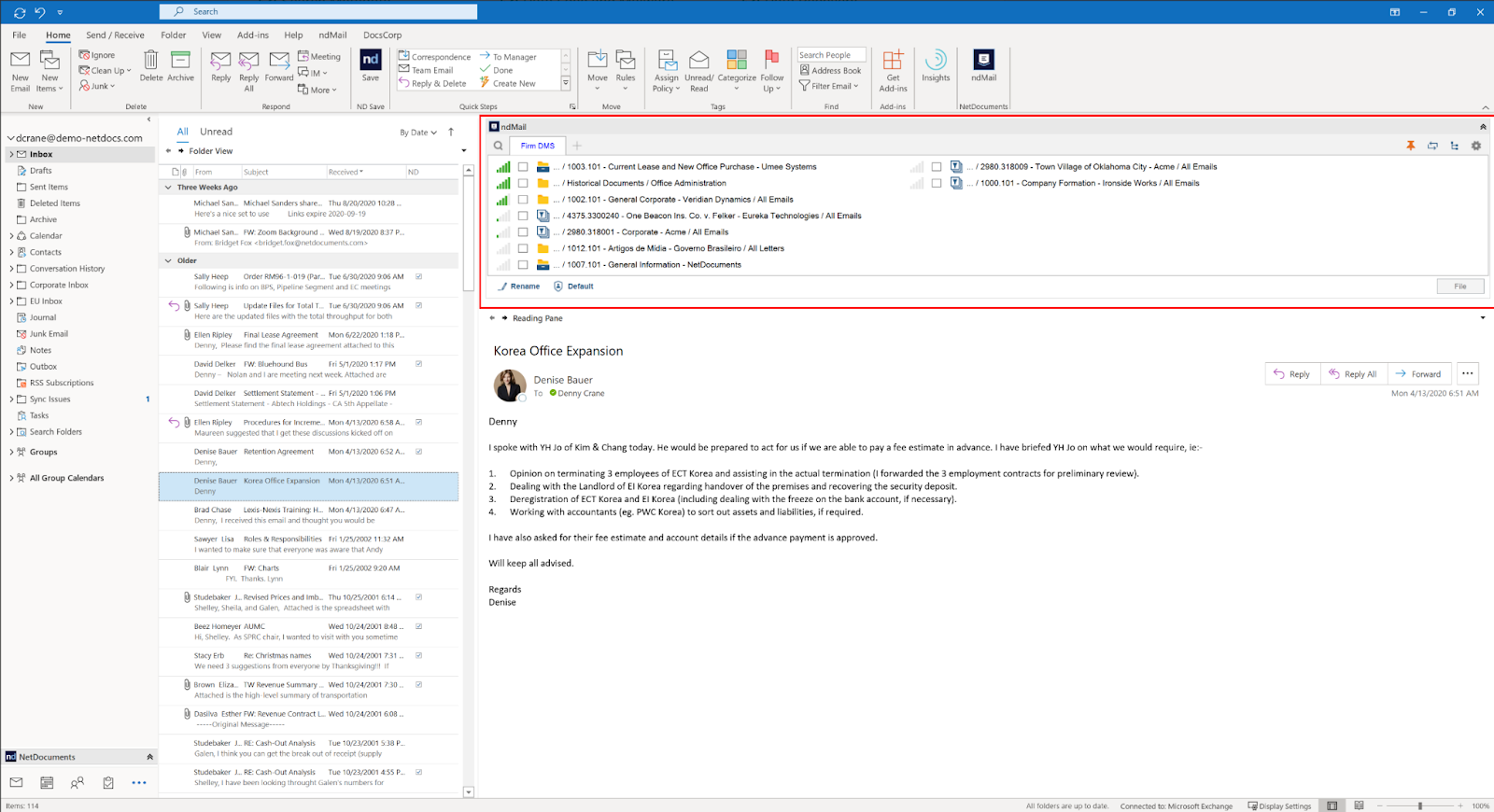This screenshot has height=812, width=1494.
Task: Open more actions ellipsis in reading pane
Action: pos(1467,373)
